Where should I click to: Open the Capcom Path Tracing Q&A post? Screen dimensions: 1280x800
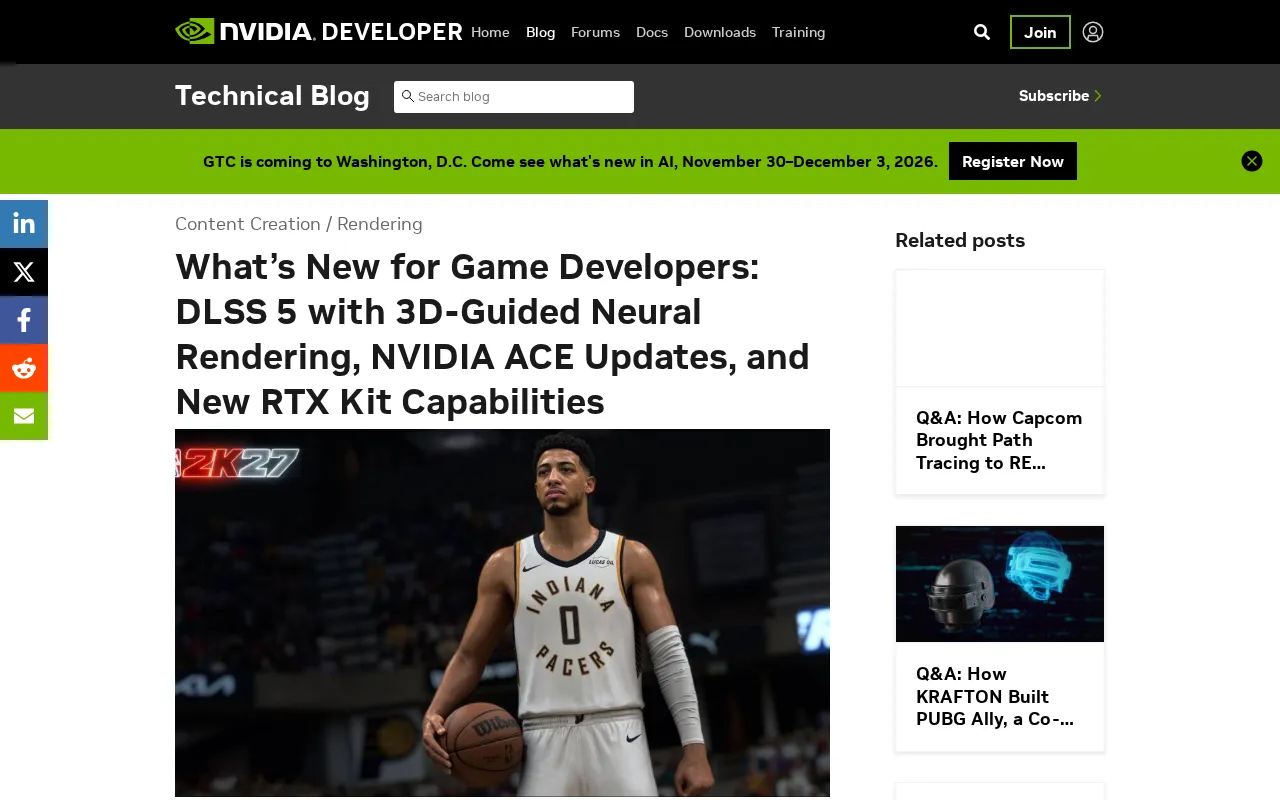coord(1000,440)
